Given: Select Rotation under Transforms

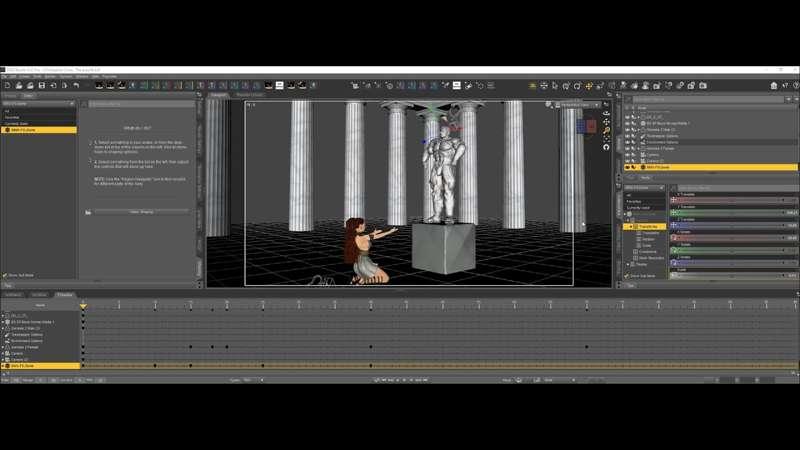Looking at the screenshot, I should click(x=648, y=239).
